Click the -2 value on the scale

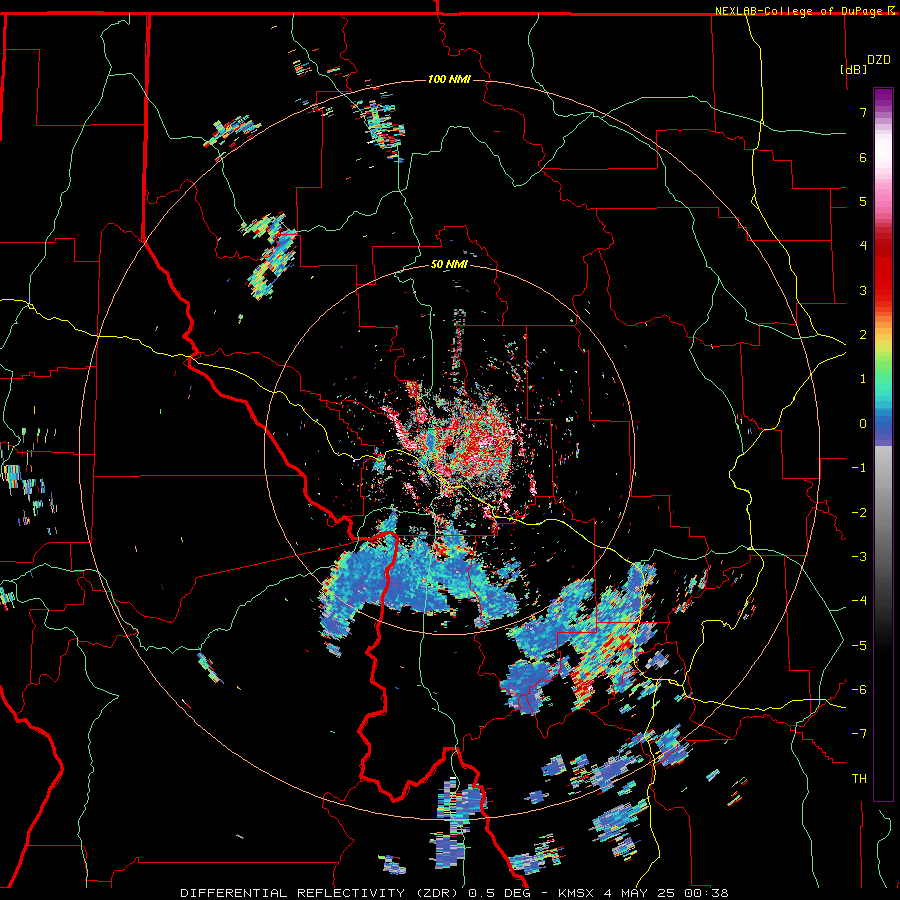[x=859, y=513]
